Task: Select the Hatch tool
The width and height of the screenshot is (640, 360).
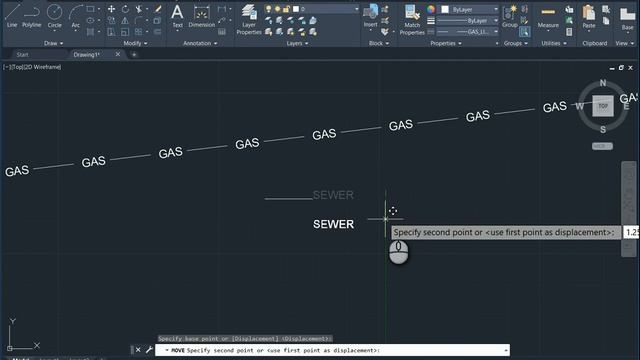Action: coord(90,32)
